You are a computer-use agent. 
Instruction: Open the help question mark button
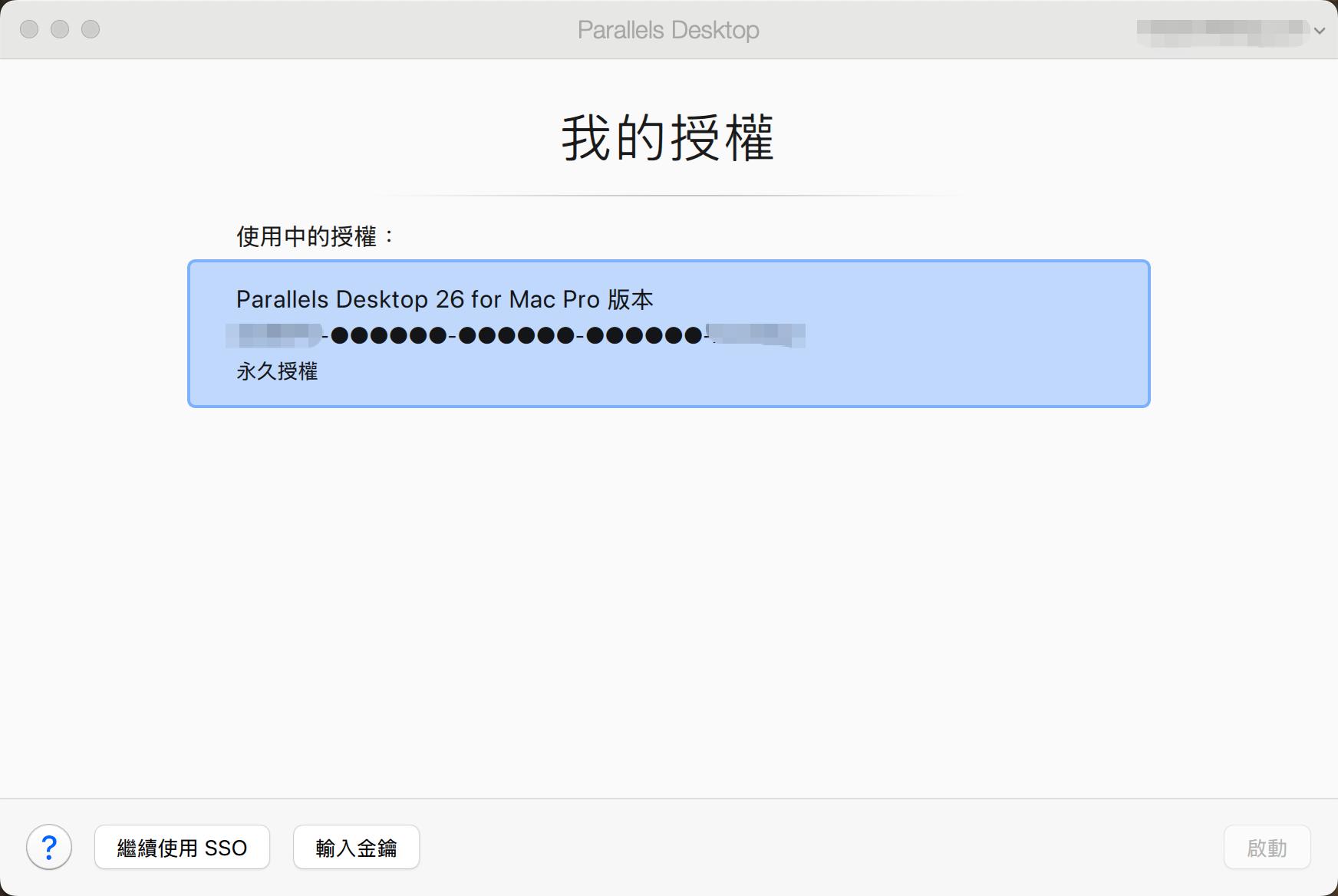point(49,847)
